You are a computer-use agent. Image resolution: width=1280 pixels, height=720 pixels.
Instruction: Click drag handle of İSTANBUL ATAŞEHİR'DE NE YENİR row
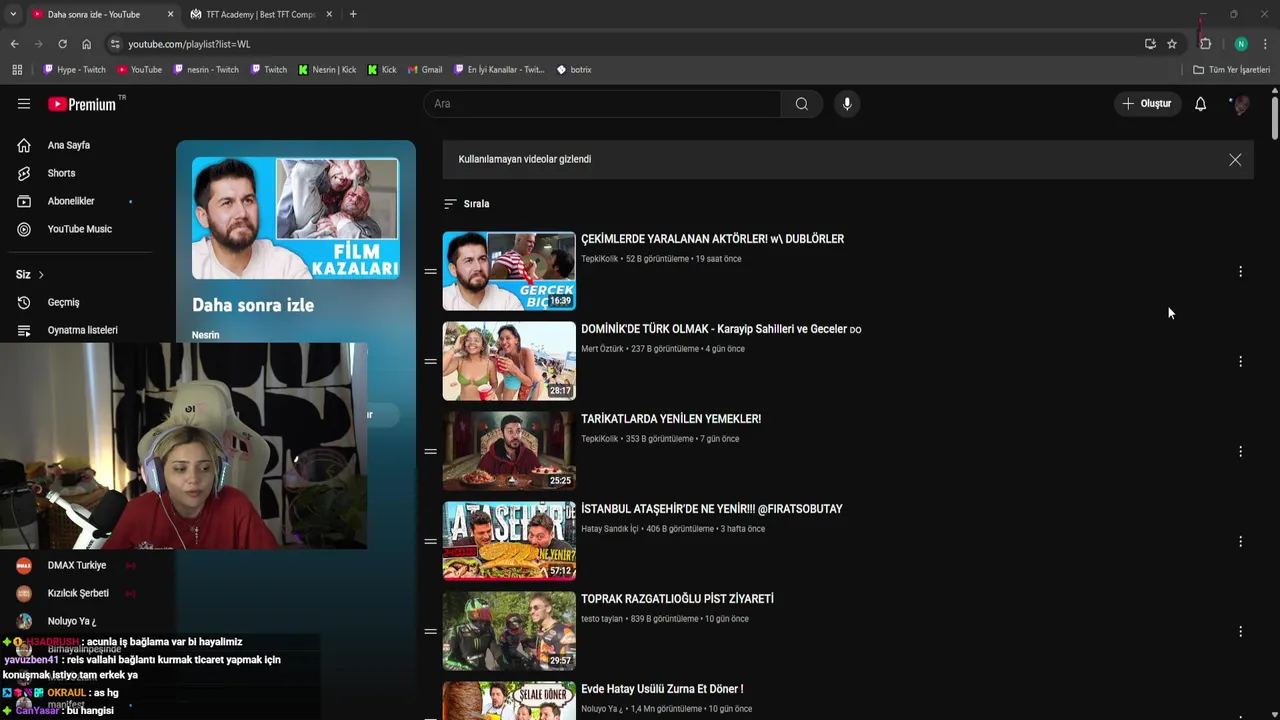point(431,542)
